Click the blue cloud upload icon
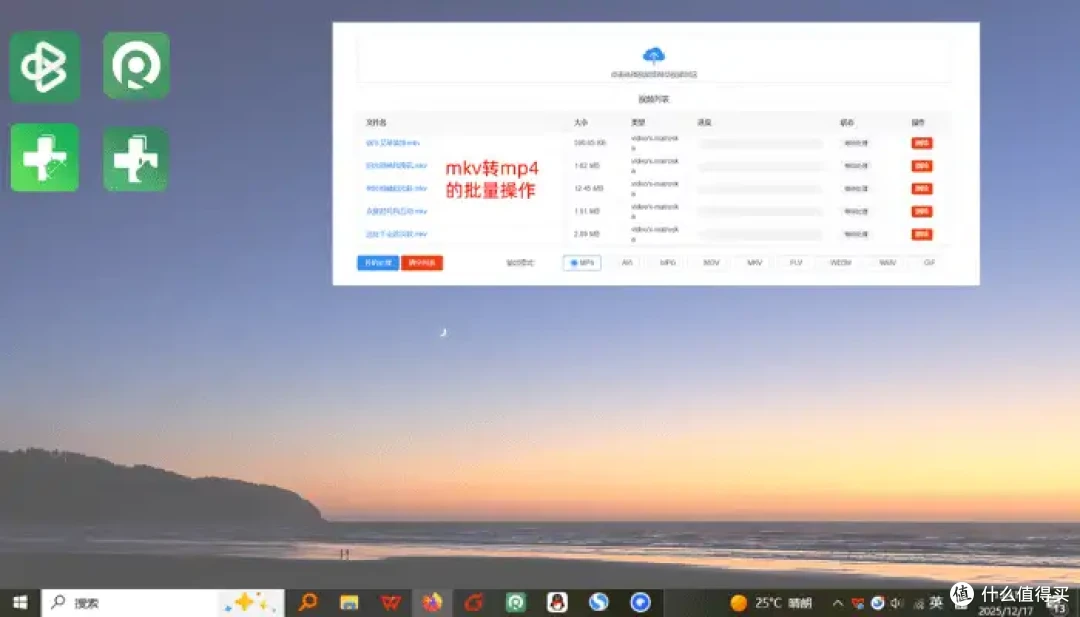 click(x=653, y=54)
